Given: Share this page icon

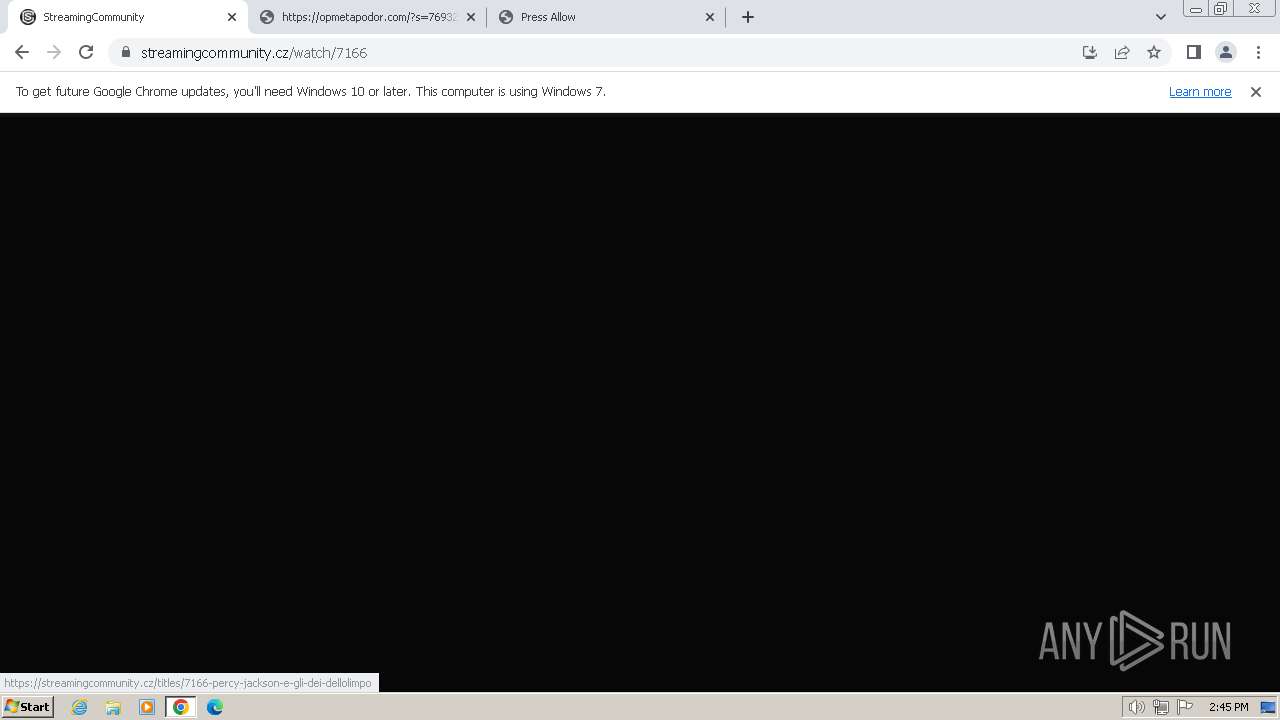Looking at the screenshot, I should tap(1122, 52).
